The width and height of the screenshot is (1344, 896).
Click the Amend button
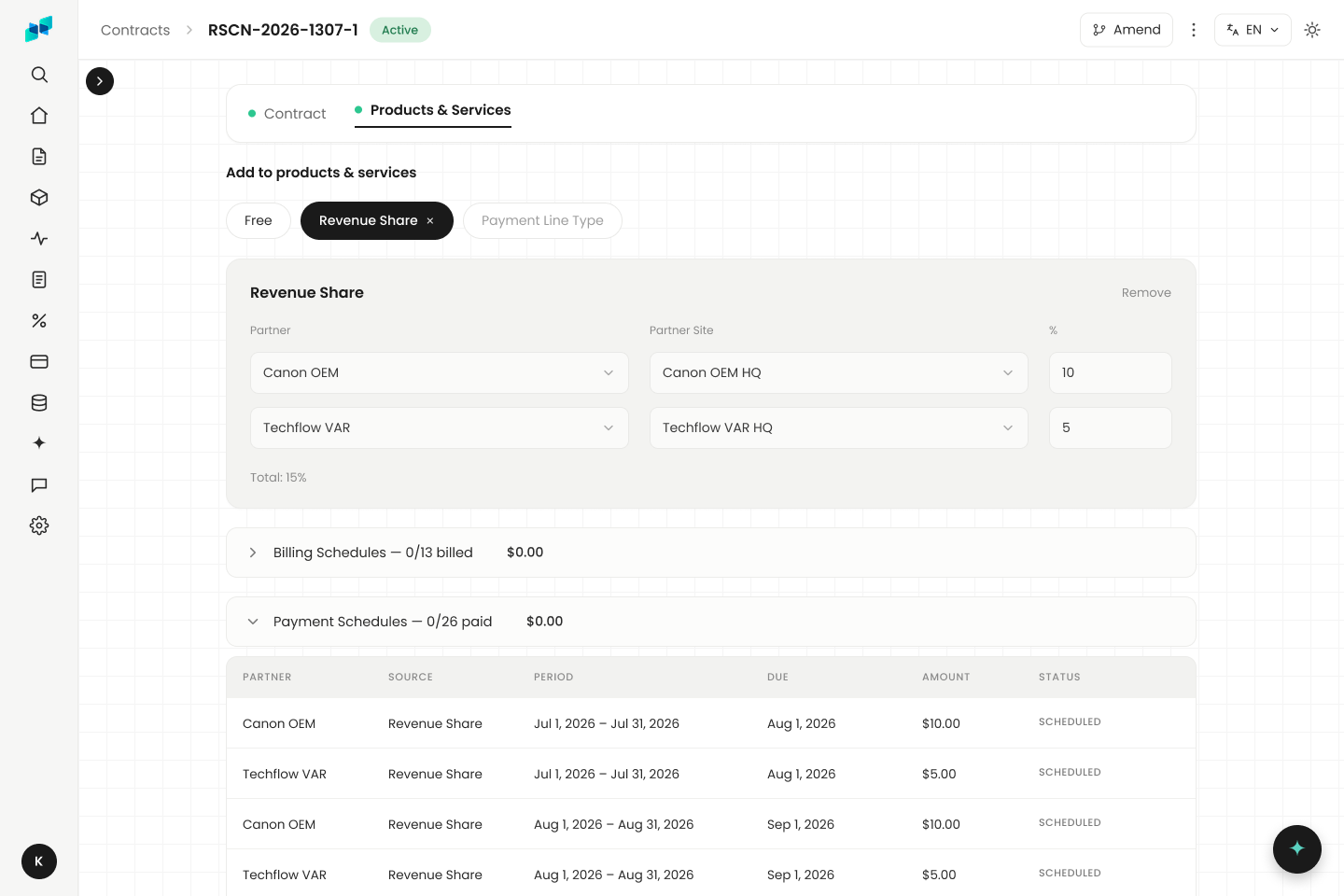(x=1127, y=30)
